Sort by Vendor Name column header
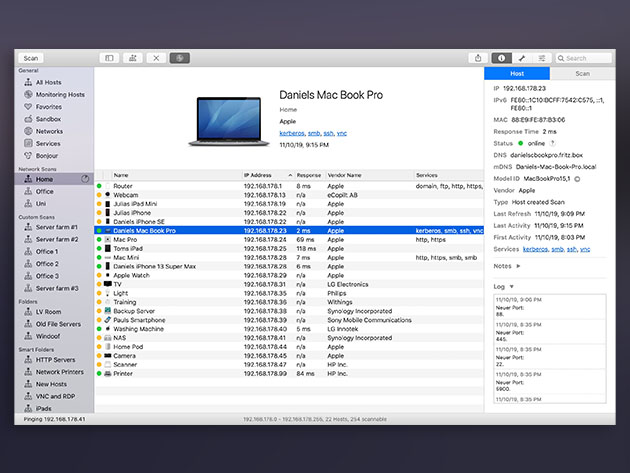 click(x=369, y=175)
